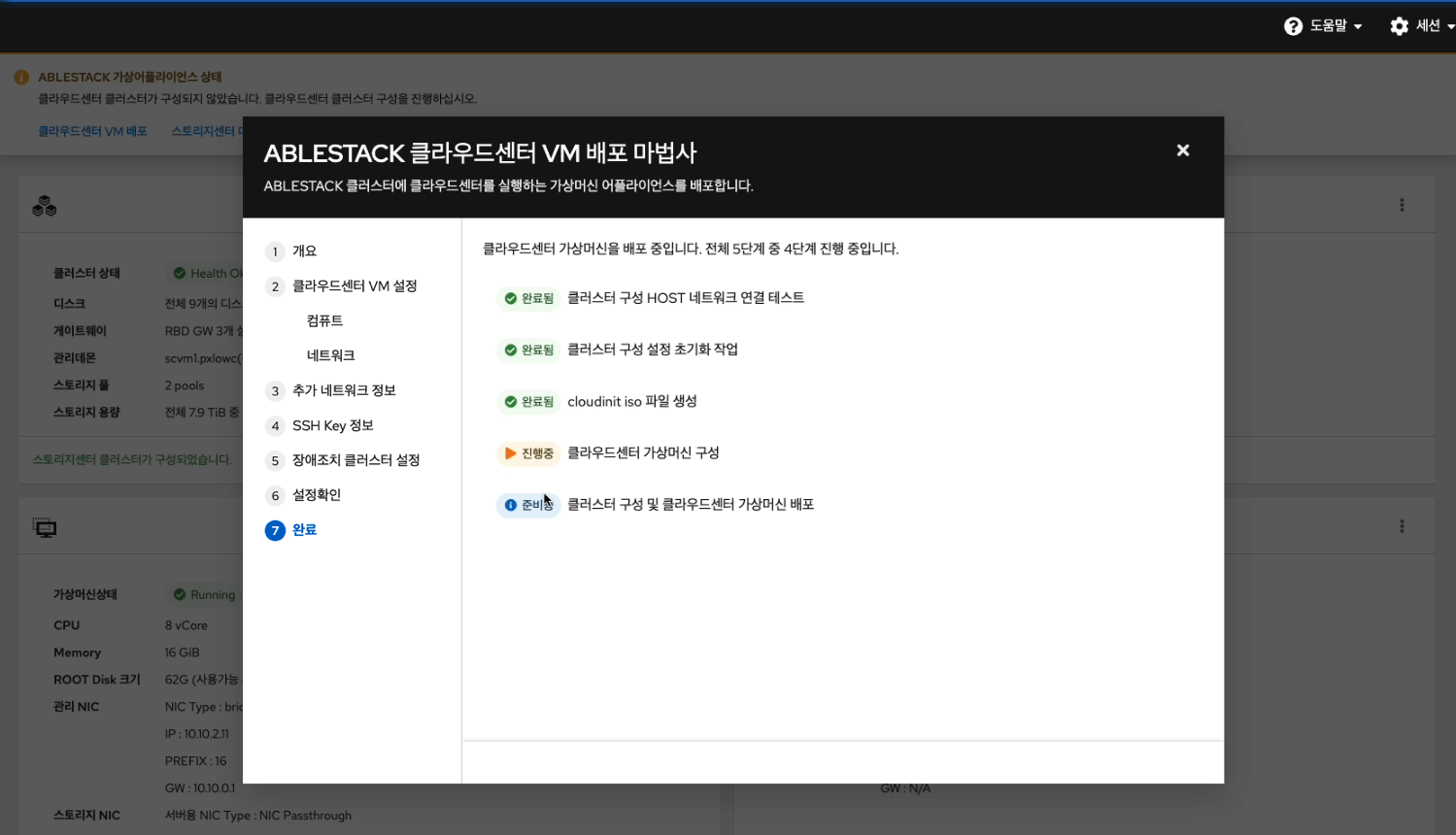Click the 스토리지센터 link in the background alert
Image resolution: width=1456 pixels, height=835 pixels.
point(207,131)
